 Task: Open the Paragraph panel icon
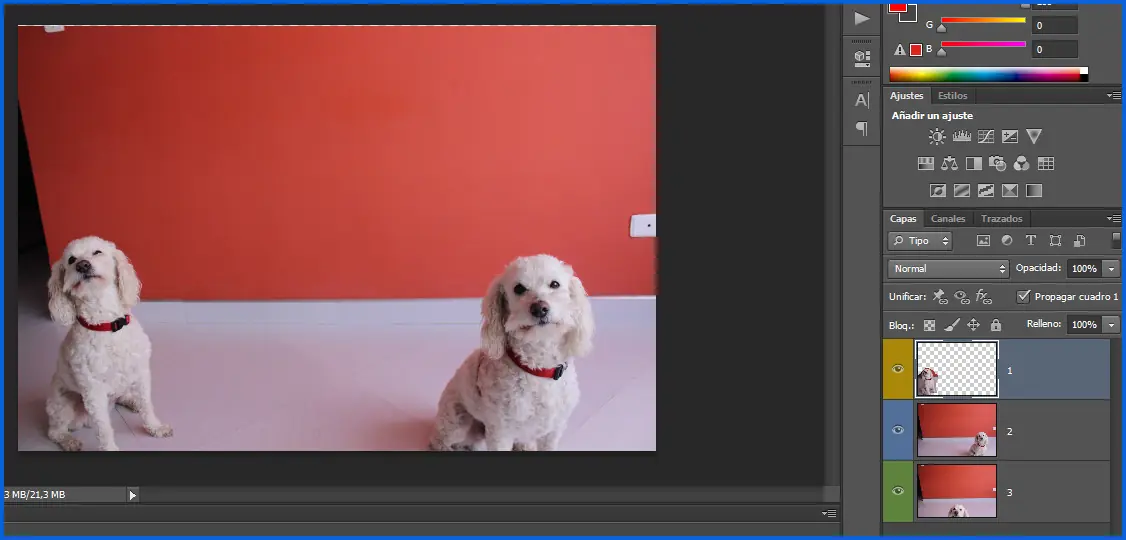tap(862, 129)
